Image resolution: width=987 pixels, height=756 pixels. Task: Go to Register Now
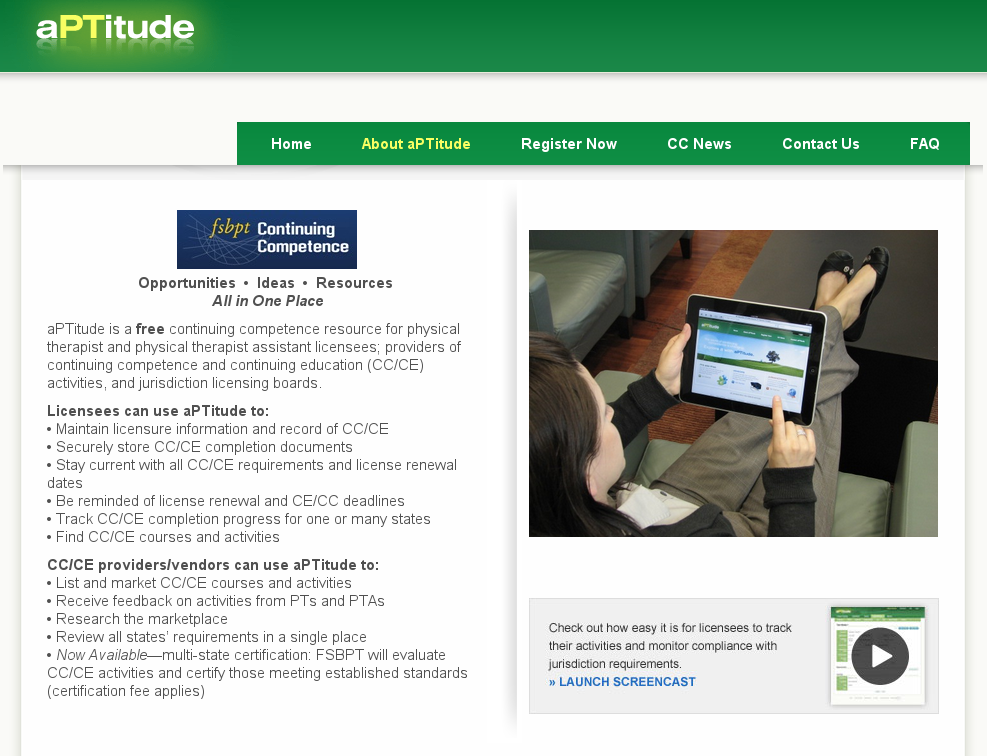pyautogui.click(x=569, y=144)
